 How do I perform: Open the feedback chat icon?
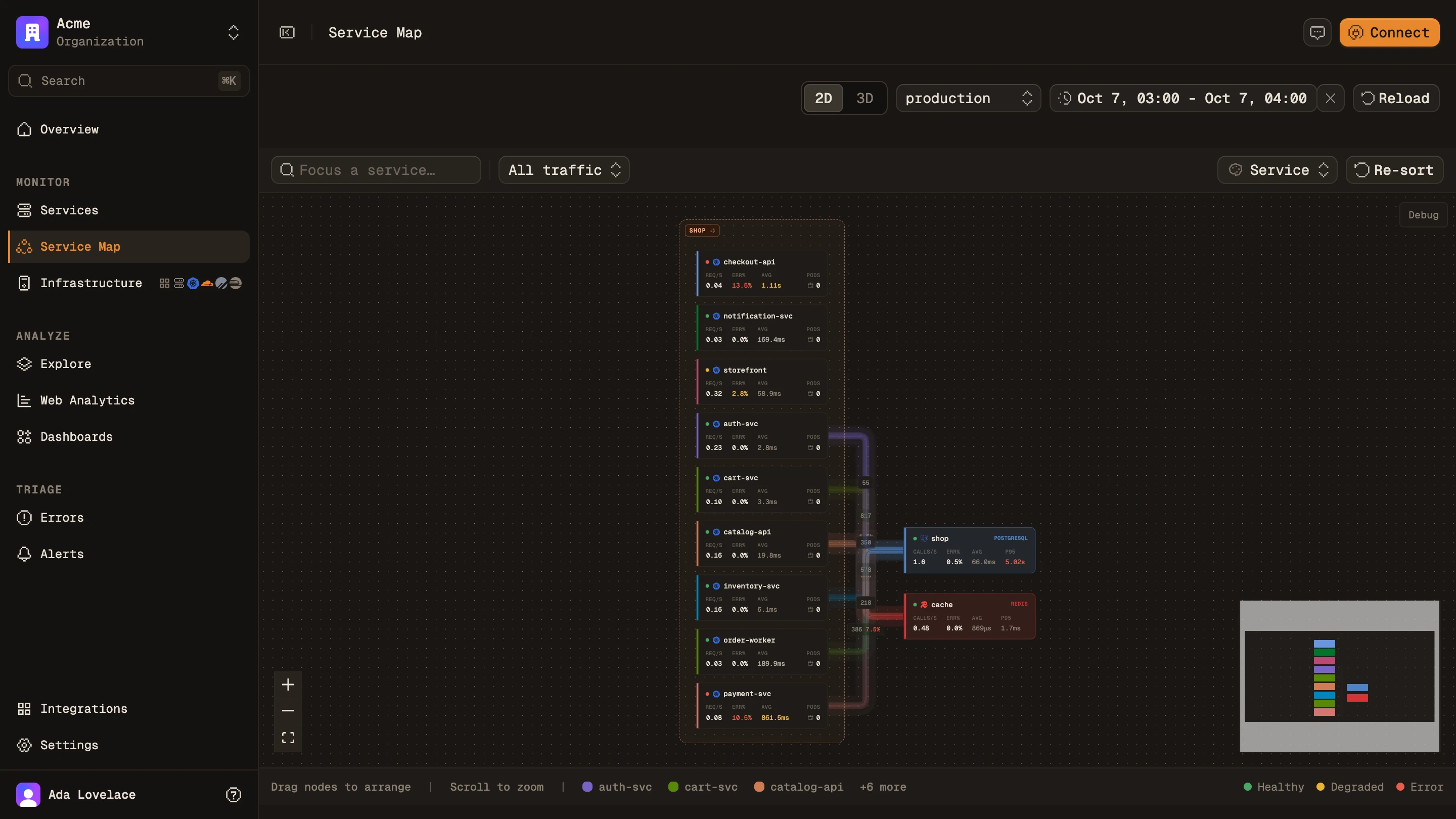coord(1317,33)
